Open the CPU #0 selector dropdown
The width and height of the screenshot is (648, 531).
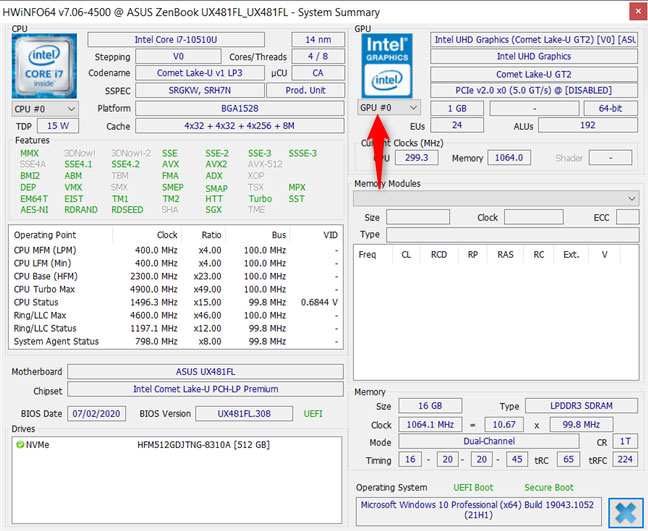(x=43, y=108)
